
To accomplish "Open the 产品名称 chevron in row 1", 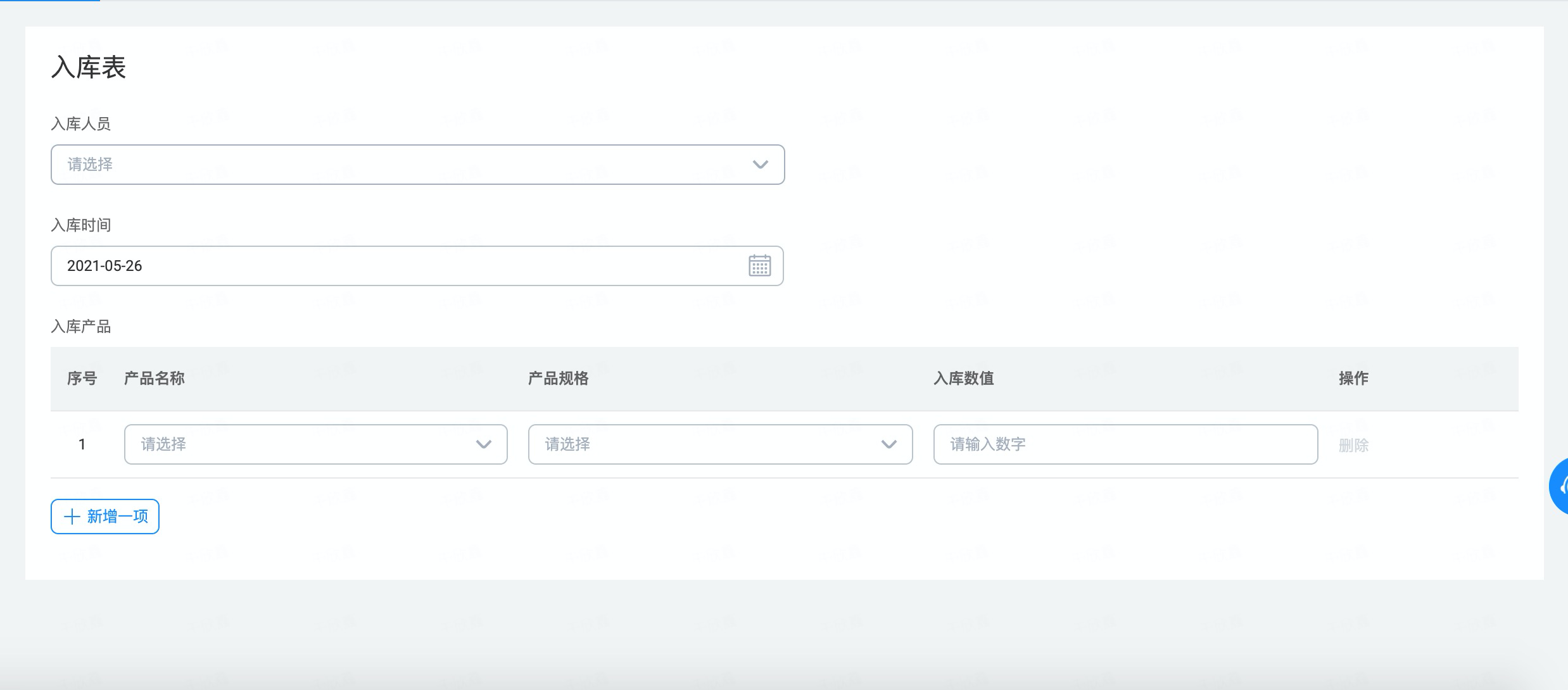I will pyautogui.click(x=484, y=444).
